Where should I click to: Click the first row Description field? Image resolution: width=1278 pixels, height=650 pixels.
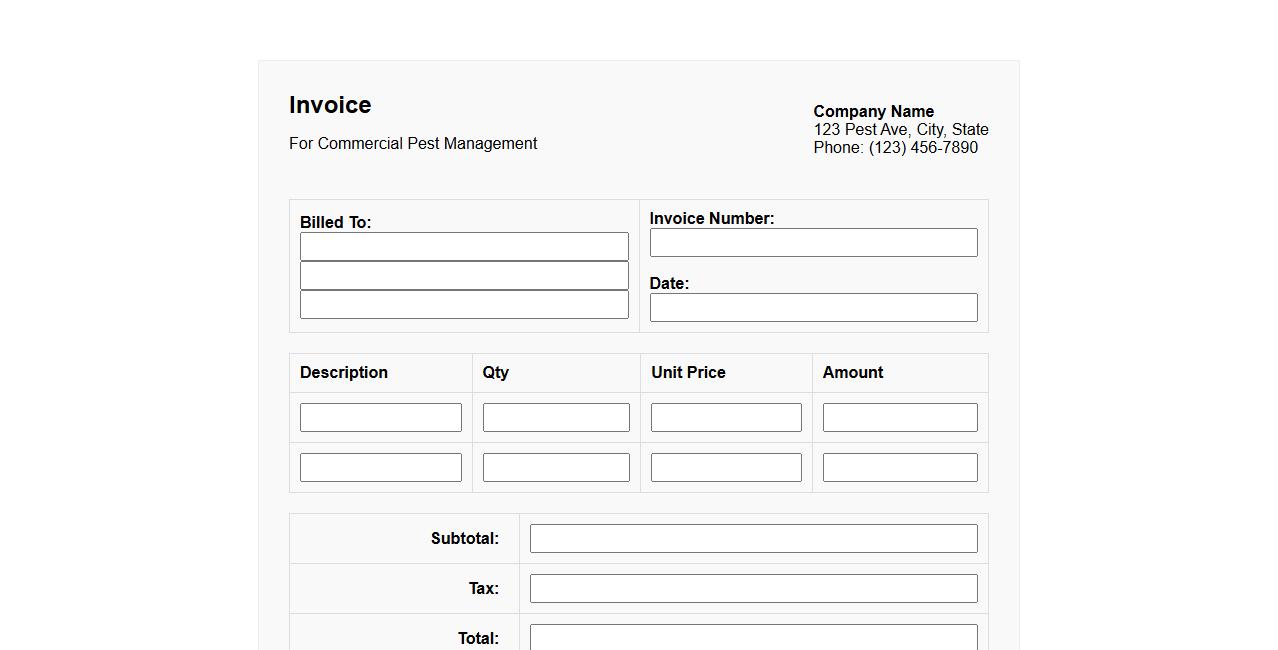point(380,417)
